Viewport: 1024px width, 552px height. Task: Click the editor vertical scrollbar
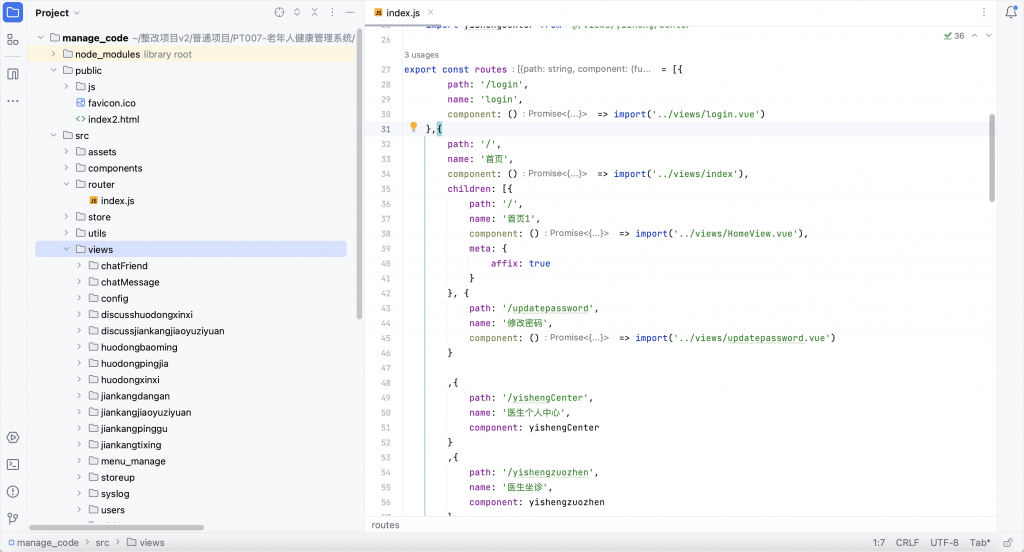[992, 158]
